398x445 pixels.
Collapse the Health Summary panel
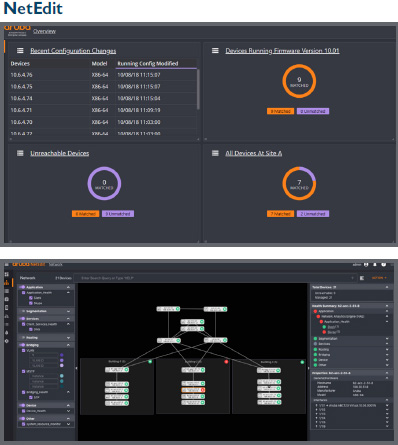tap(387, 306)
